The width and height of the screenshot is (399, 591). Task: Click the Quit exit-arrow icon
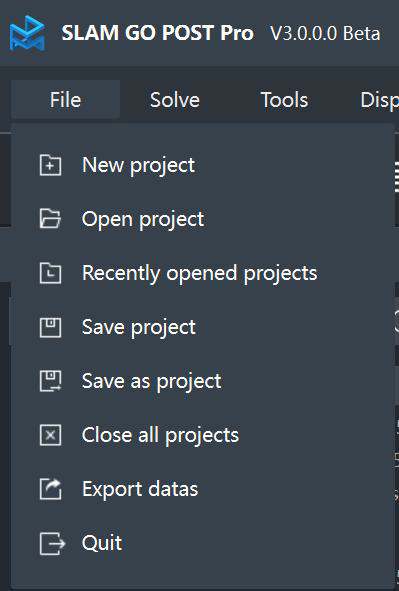point(52,543)
